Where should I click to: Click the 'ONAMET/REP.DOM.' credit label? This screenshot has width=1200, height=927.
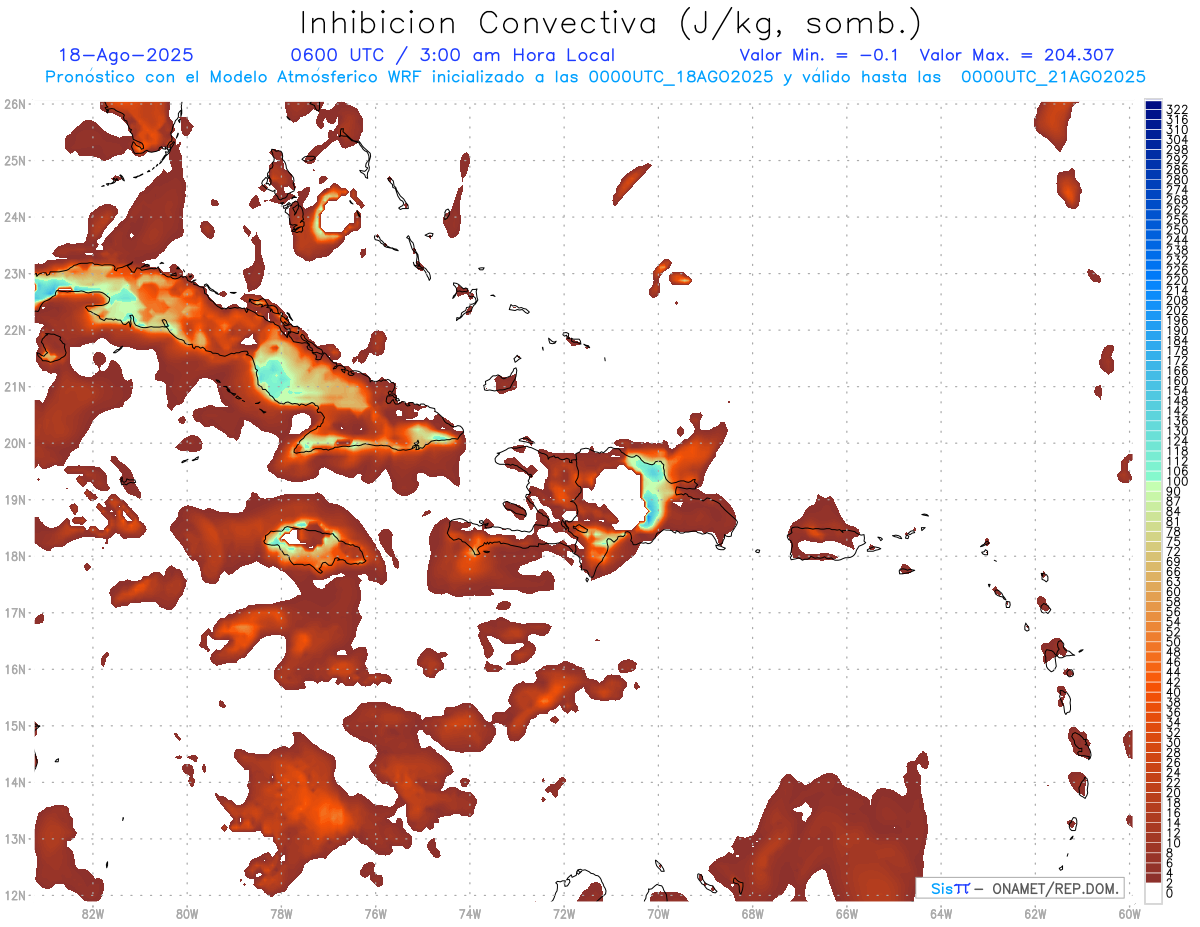click(x=1054, y=889)
